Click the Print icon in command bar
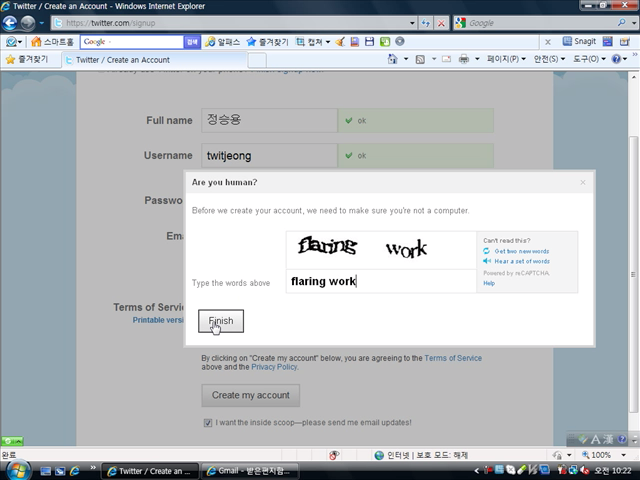The height and width of the screenshot is (480, 640). click(464, 59)
